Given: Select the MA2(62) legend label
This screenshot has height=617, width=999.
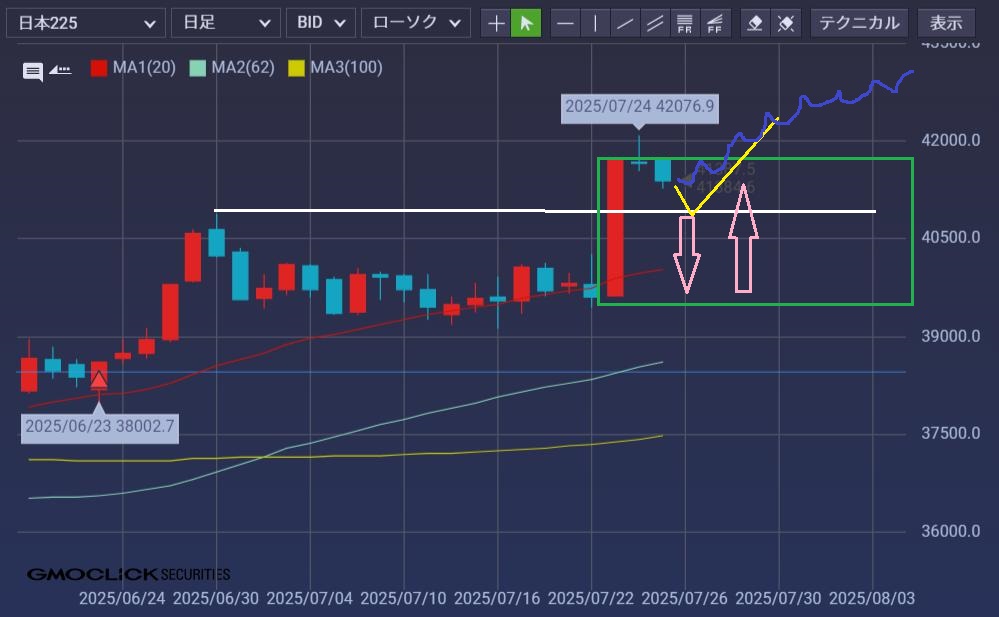Looking at the screenshot, I should tap(243, 68).
